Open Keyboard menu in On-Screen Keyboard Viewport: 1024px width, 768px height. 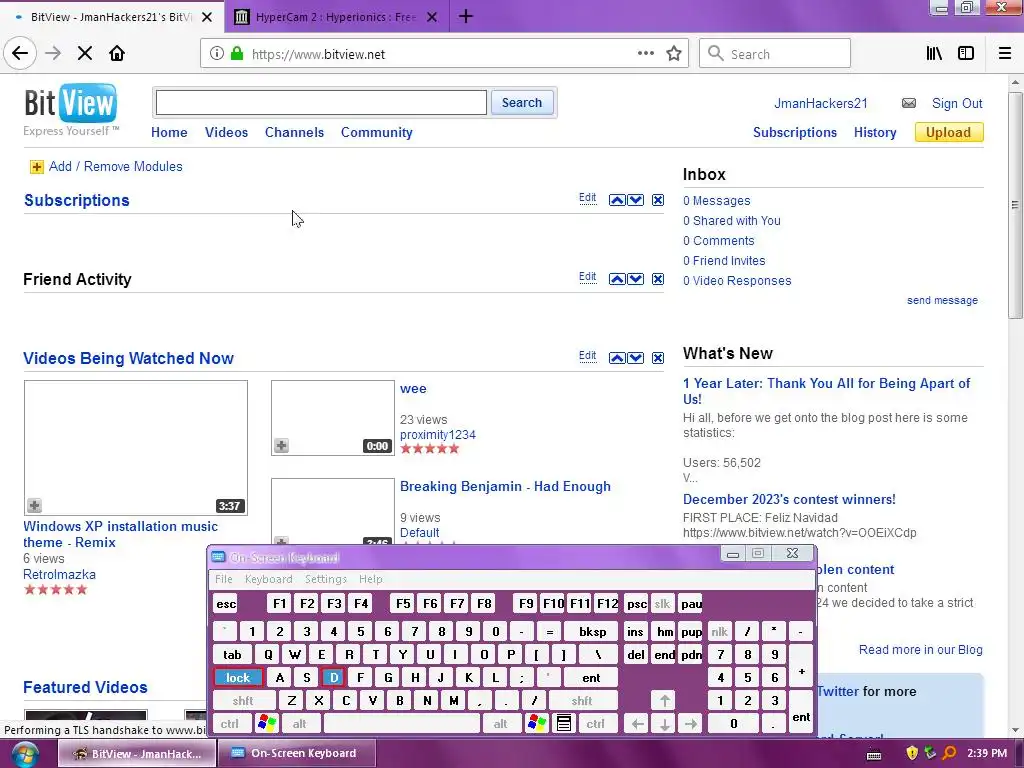pos(268,579)
